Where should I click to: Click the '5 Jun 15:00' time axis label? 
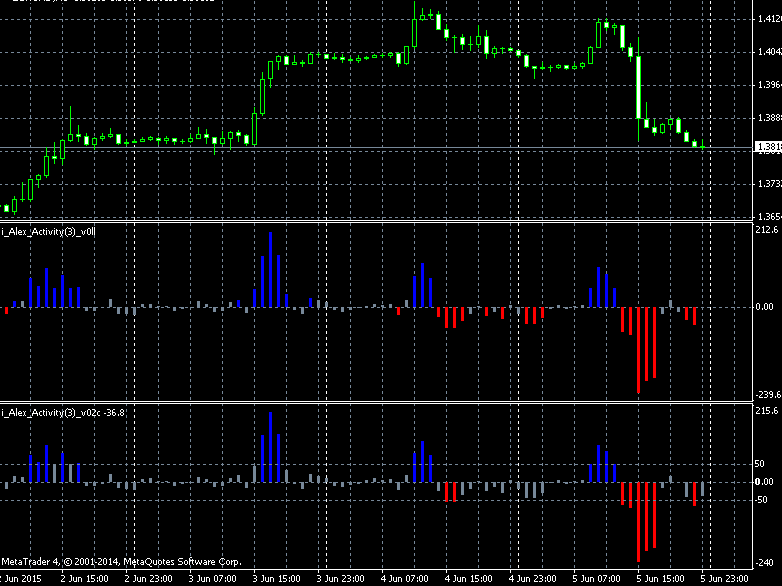tap(661, 579)
